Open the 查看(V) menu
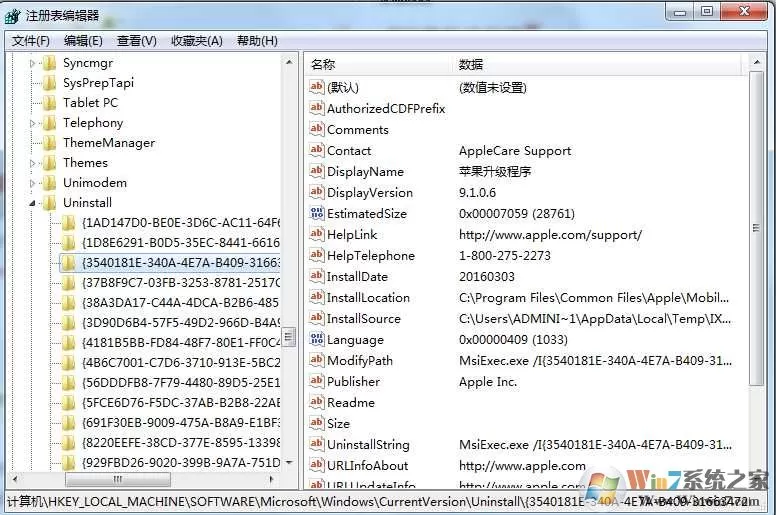Image resolution: width=776 pixels, height=515 pixels. (x=137, y=41)
